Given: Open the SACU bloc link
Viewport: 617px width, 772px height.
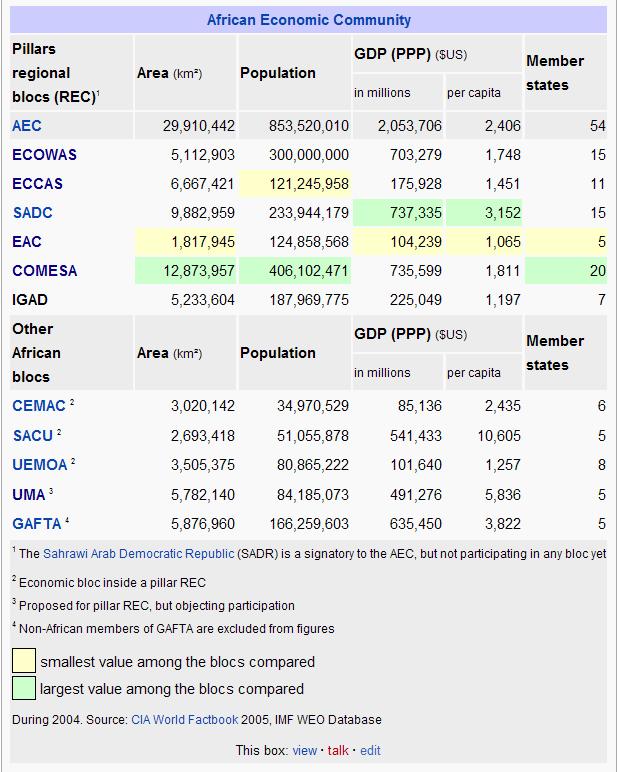Looking at the screenshot, I should pyautogui.click(x=32, y=436).
